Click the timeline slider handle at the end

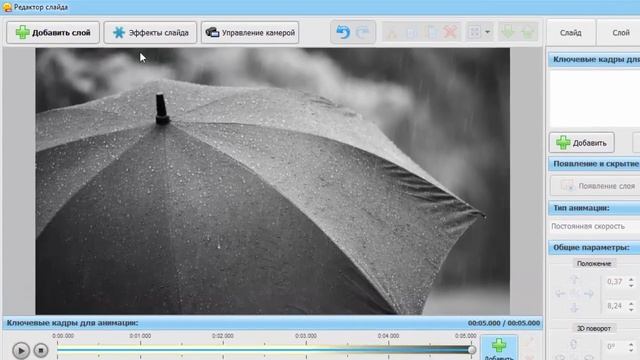coord(471,350)
